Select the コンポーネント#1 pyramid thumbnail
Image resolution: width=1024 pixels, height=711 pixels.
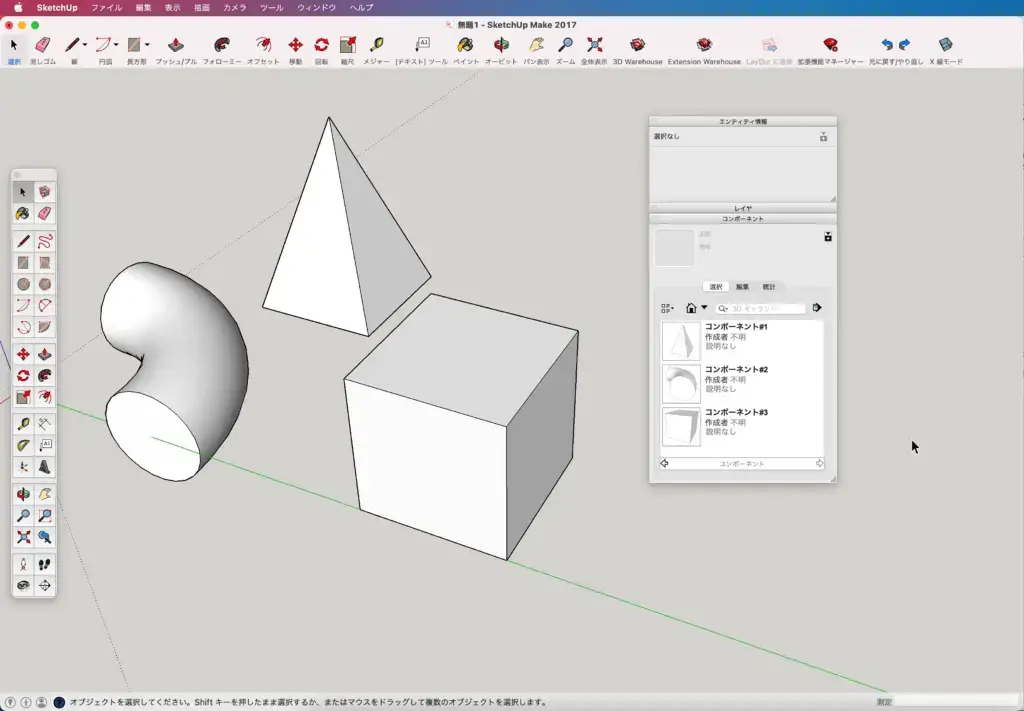point(681,341)
